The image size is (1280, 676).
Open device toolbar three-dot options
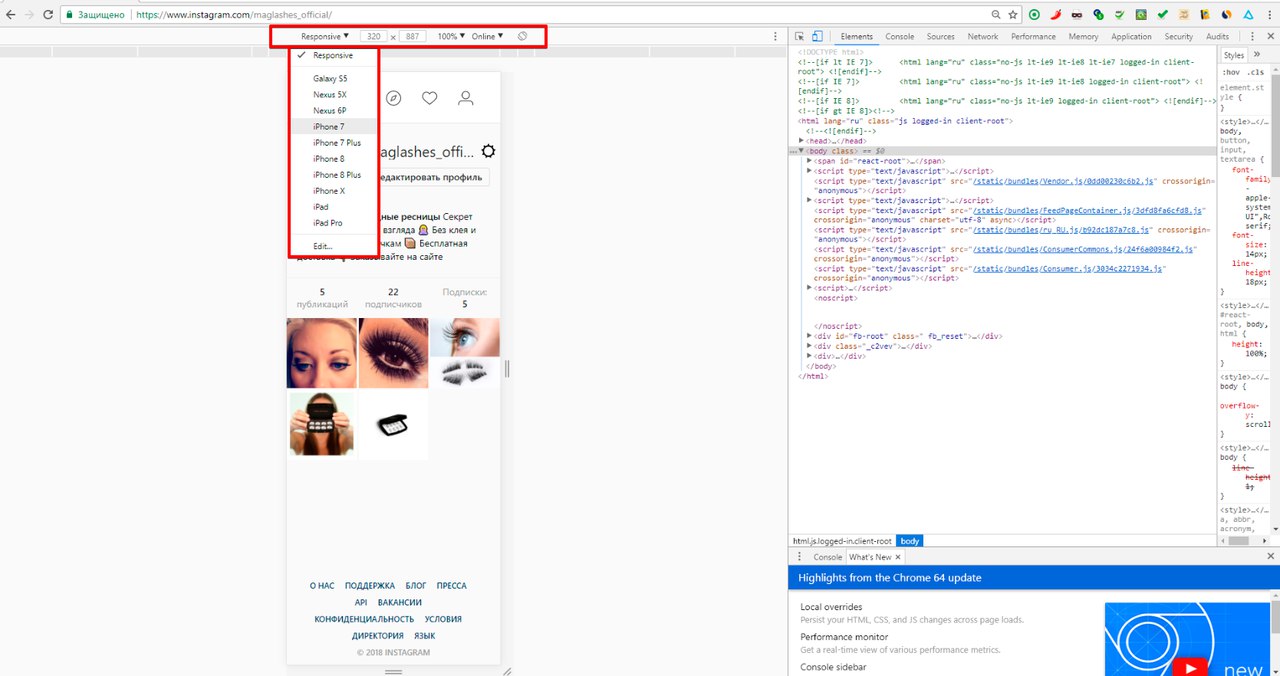775,36
